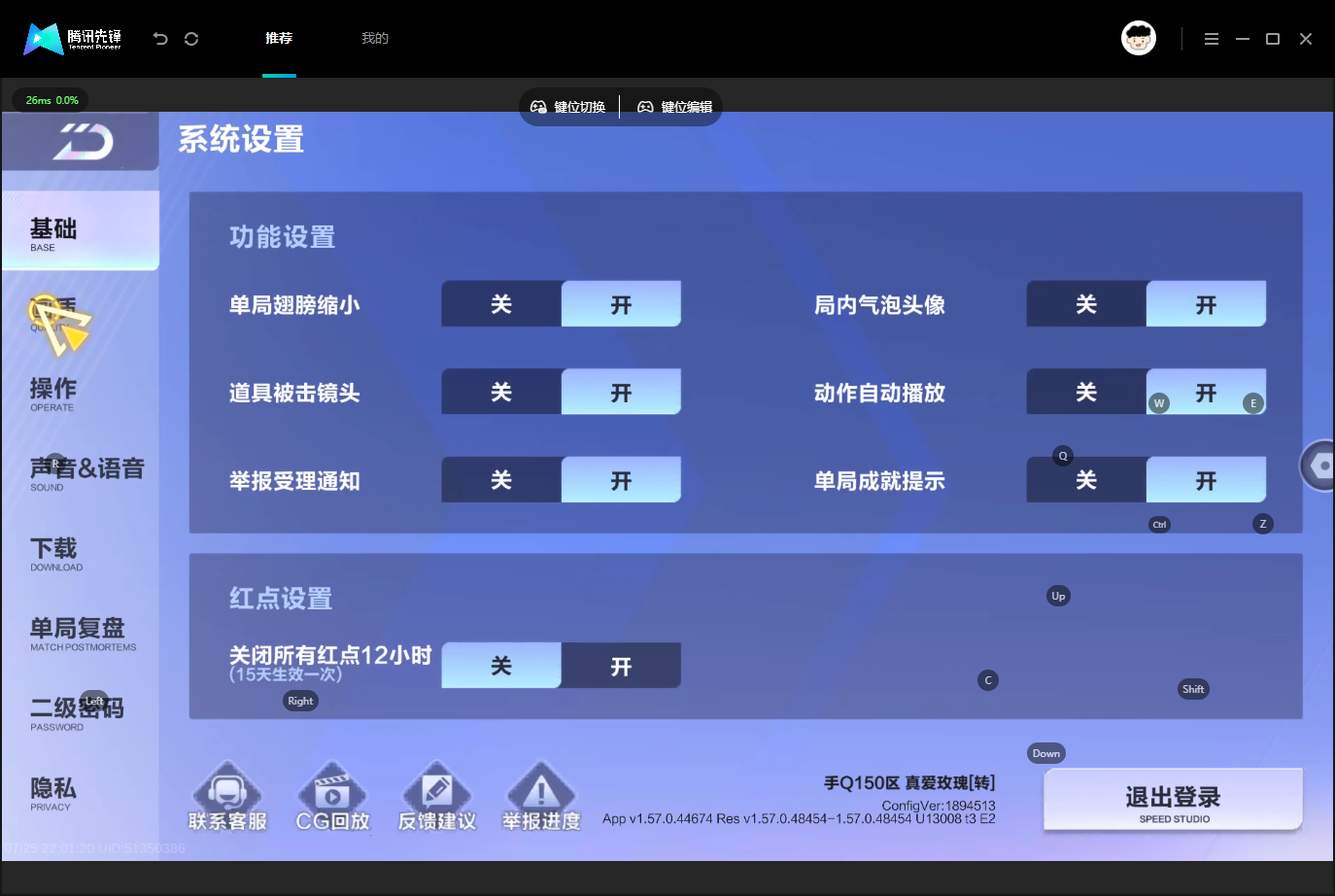Disable 动作自动播放 with 关
The width and height of the screenshot is (1335, 896).
point(1086,392)
